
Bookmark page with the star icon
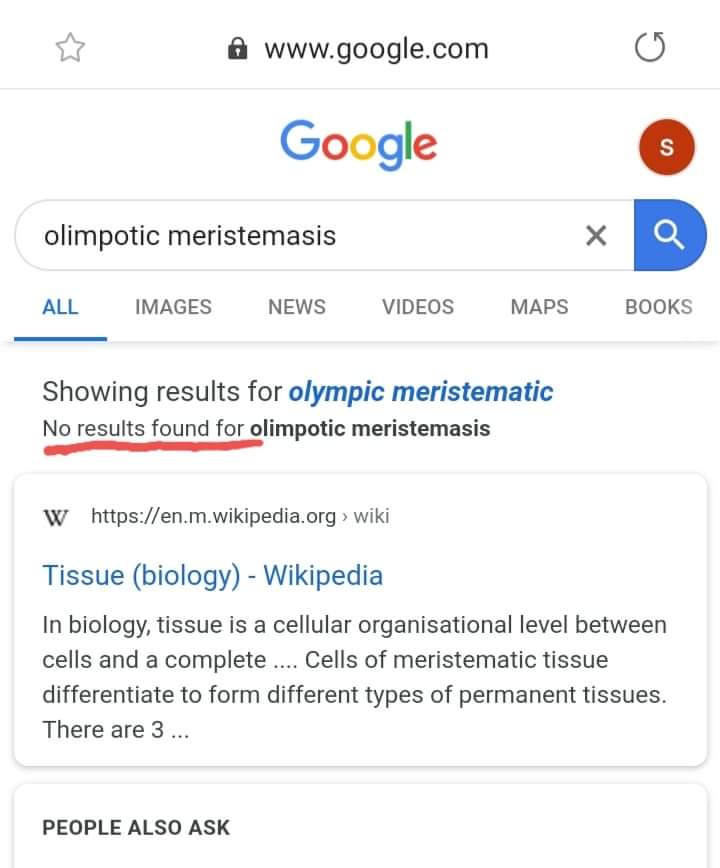click(71, 48)
